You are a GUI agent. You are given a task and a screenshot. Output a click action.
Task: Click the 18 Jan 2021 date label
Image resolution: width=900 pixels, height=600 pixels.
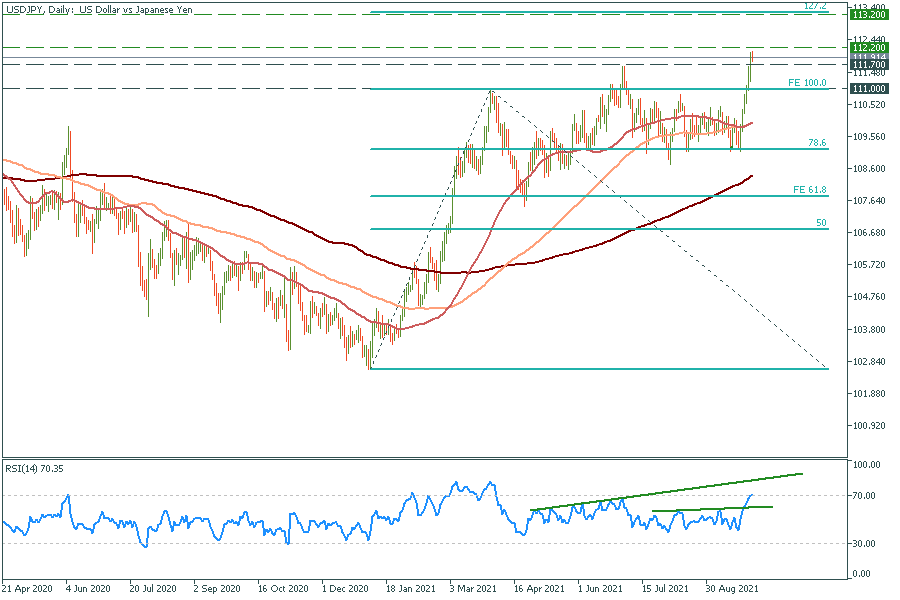[x=410, y=590]
